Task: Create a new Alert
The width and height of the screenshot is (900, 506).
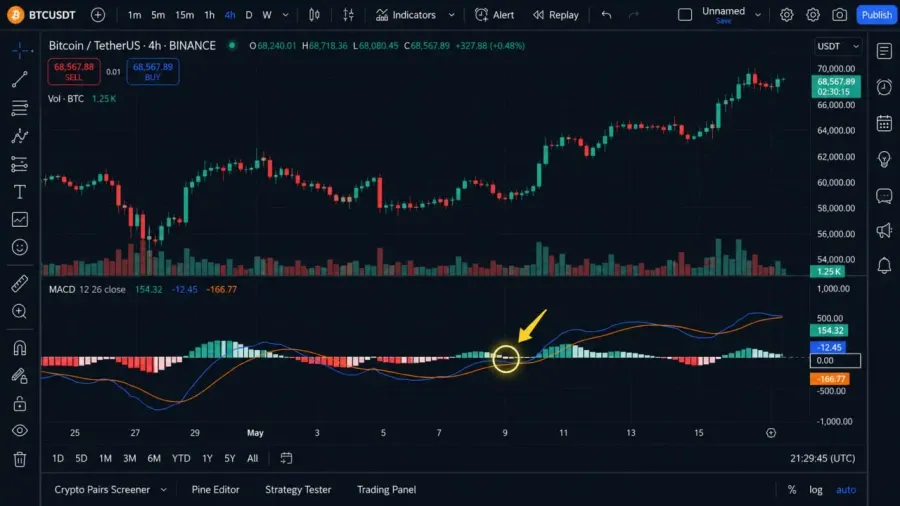Action: click(495, 15)
